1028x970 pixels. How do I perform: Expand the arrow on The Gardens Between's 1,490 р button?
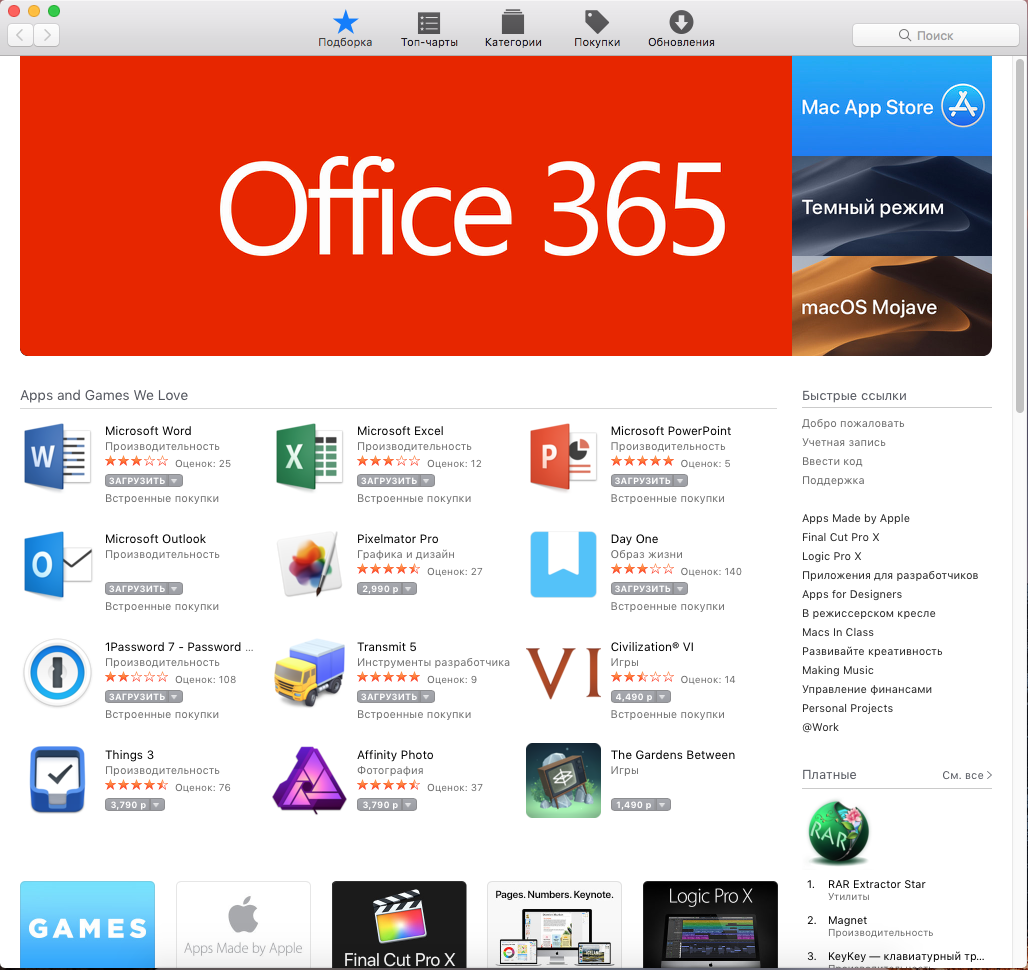point(662,805)
